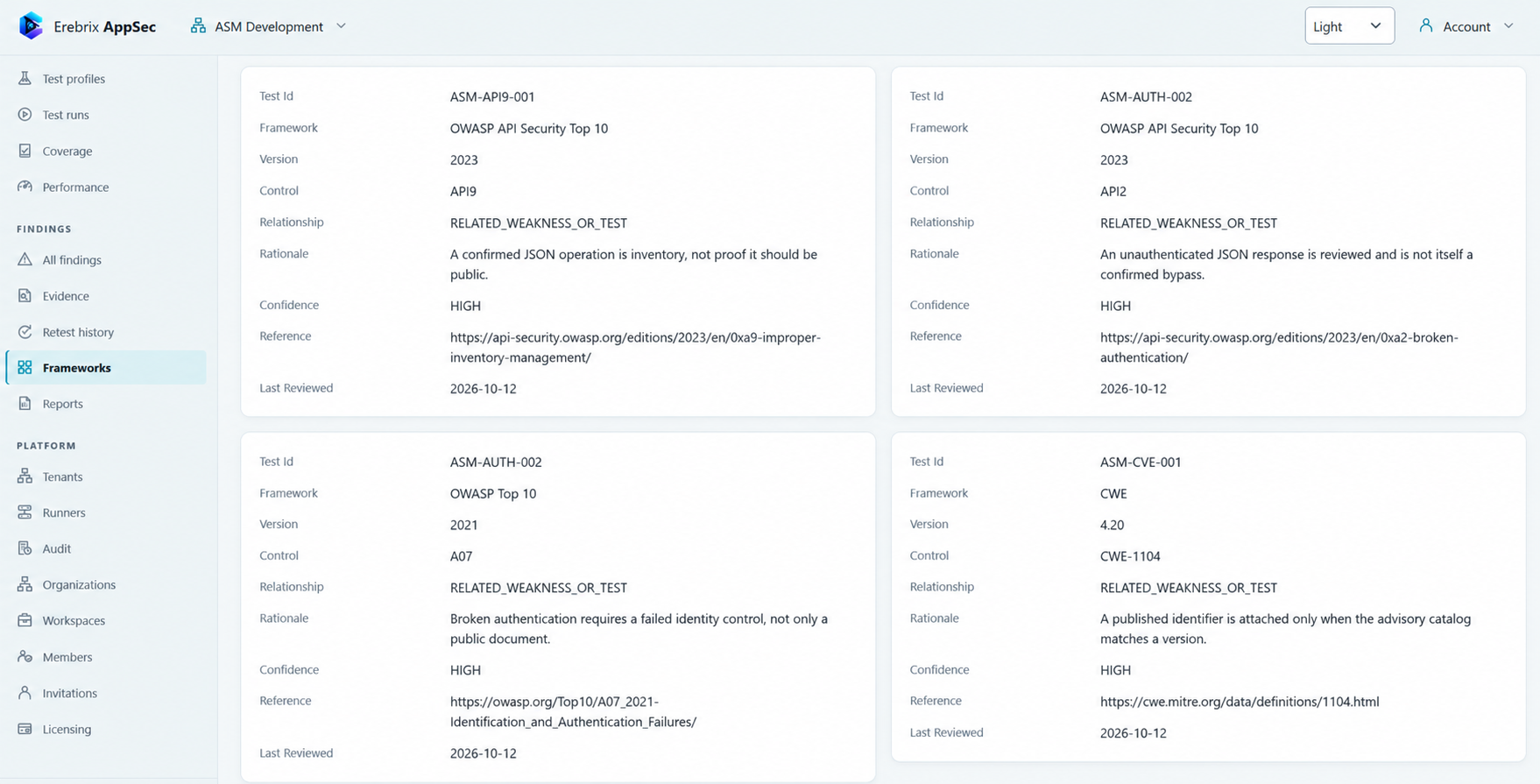
Task: Open the broken-authentication OWASP API reference URL
Action: point(1279,347)
